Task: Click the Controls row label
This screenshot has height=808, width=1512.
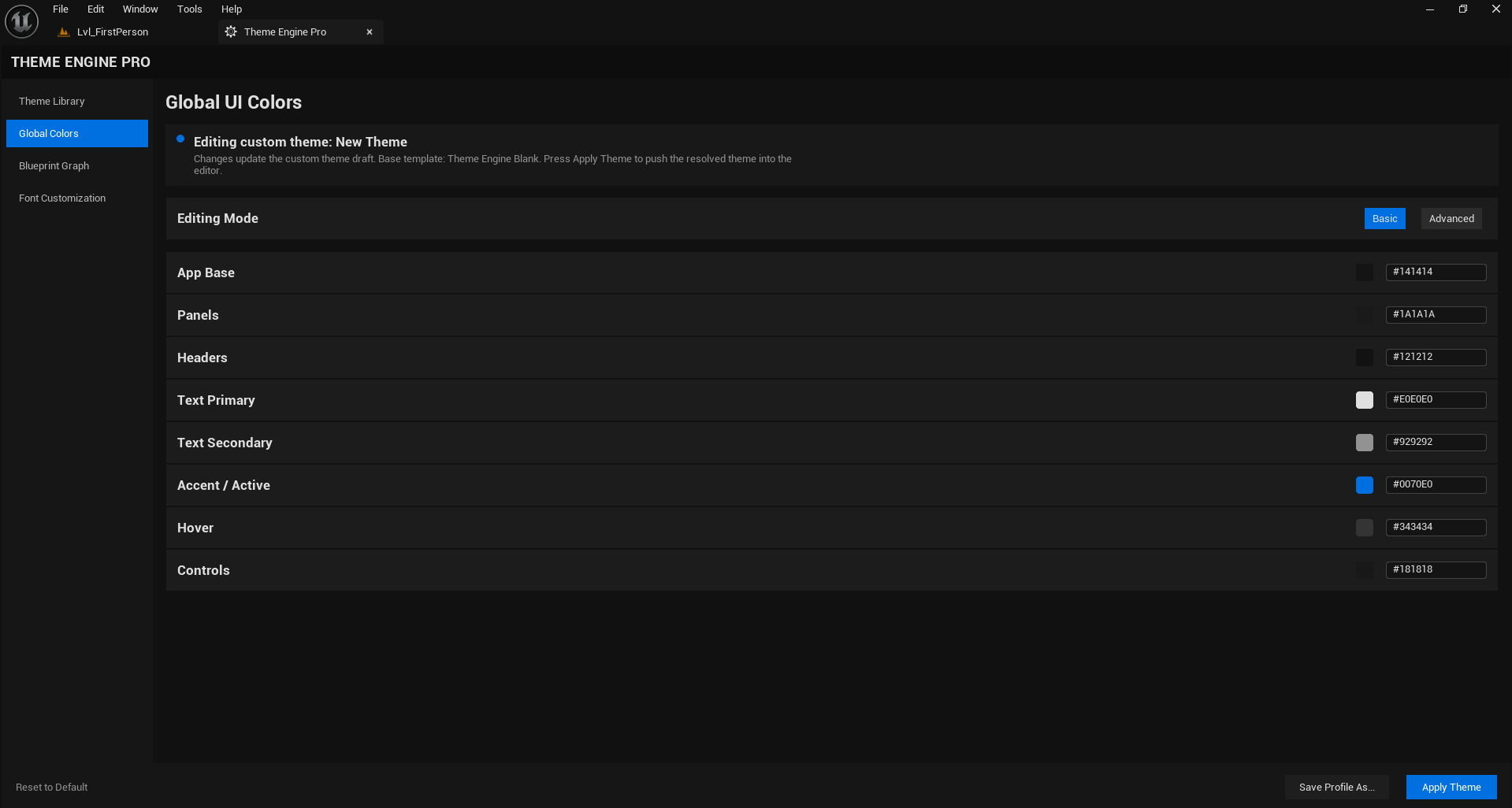Action: (203, 570)
